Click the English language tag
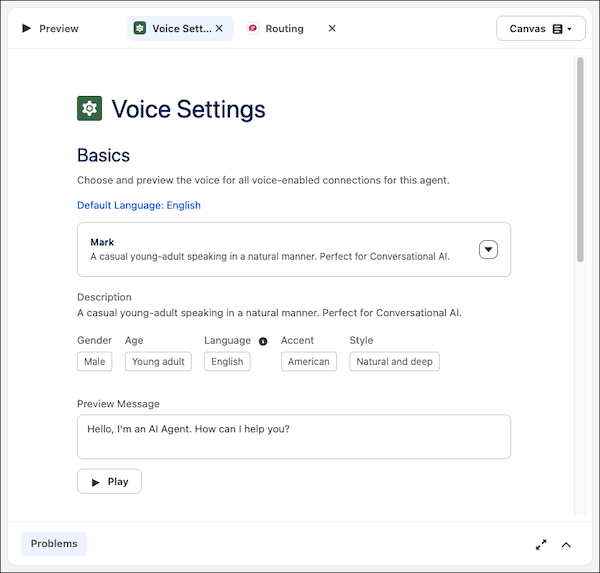This screenshot has width=600, height=573. [x=227, y=362]
